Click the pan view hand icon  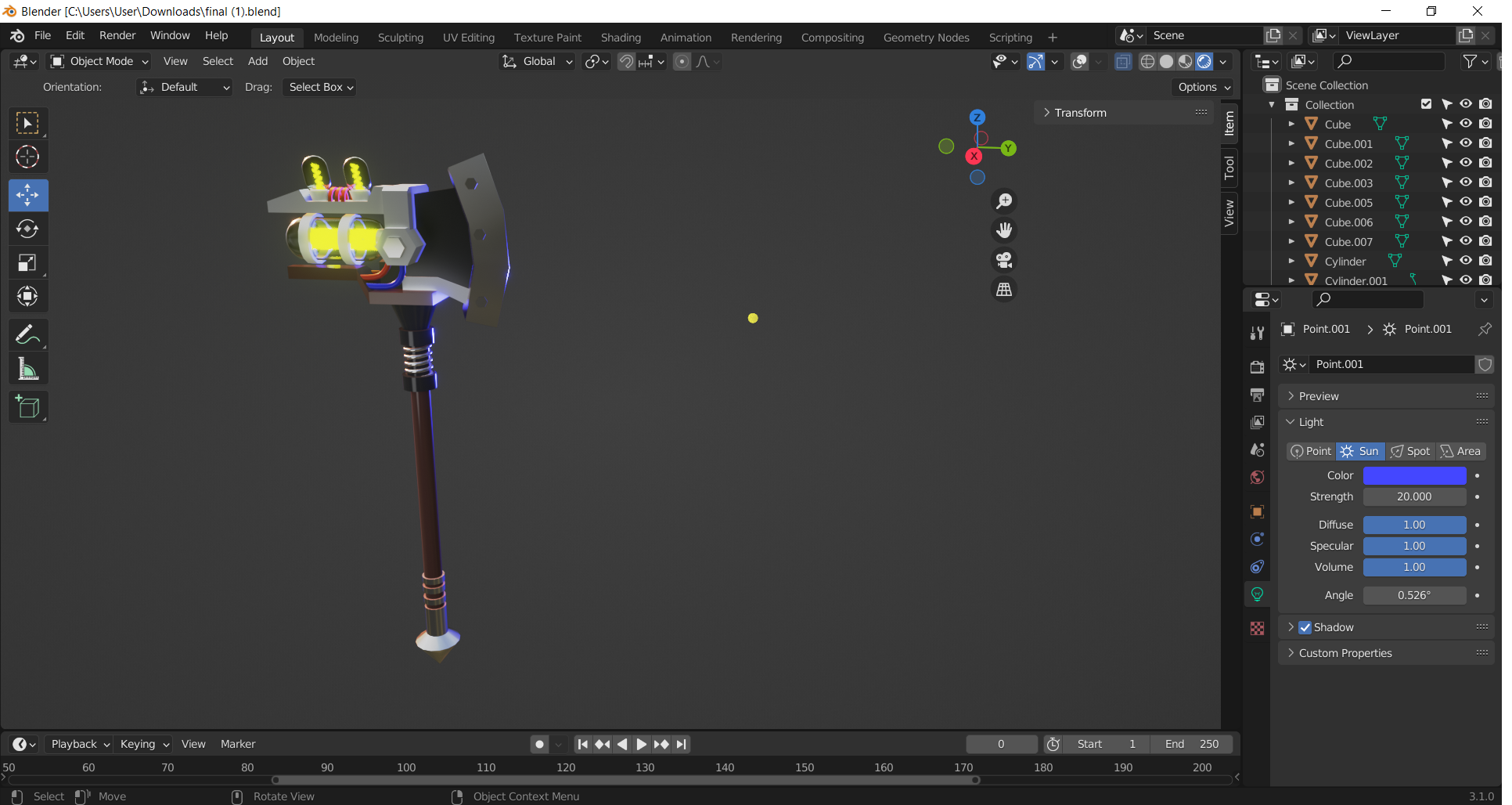(1004, 230)
